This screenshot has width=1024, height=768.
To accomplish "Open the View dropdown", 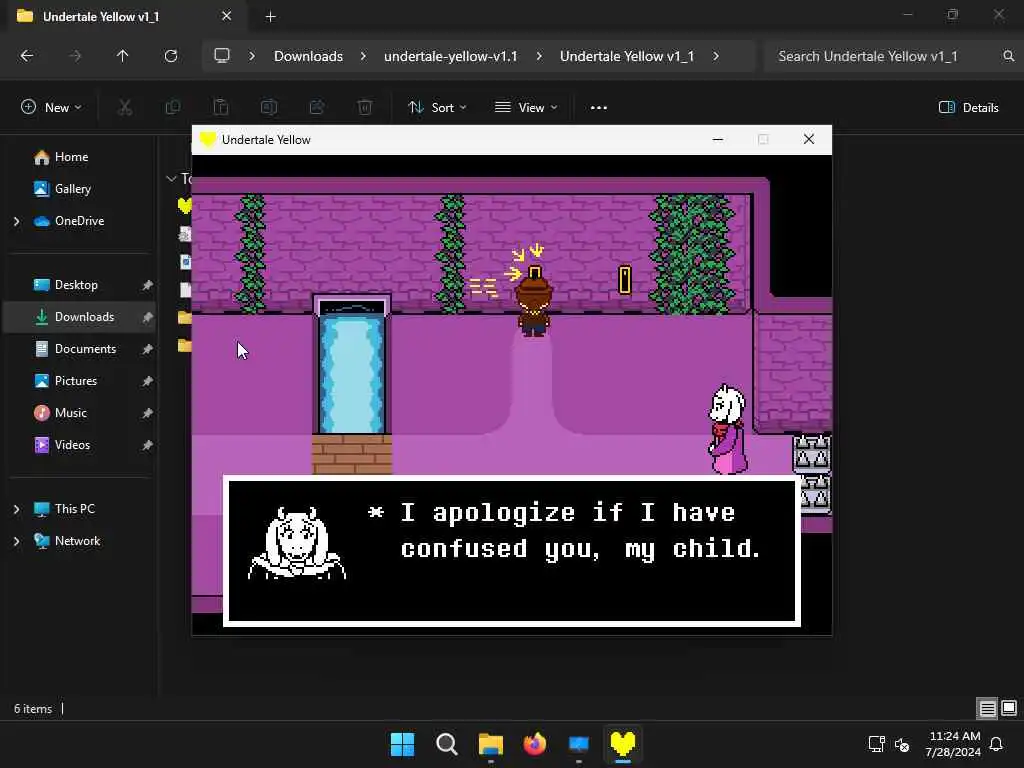I will click(526, 107).
